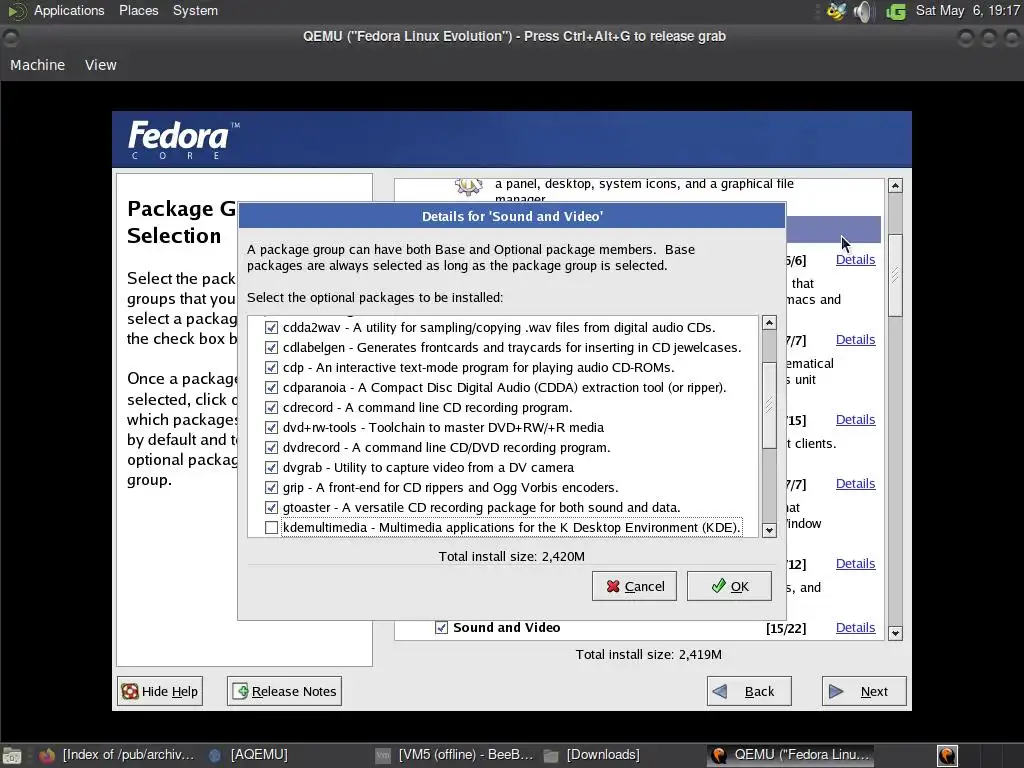Click the Applications menu launcher icon
This screenshot has width=1024, height=768.
17,11
